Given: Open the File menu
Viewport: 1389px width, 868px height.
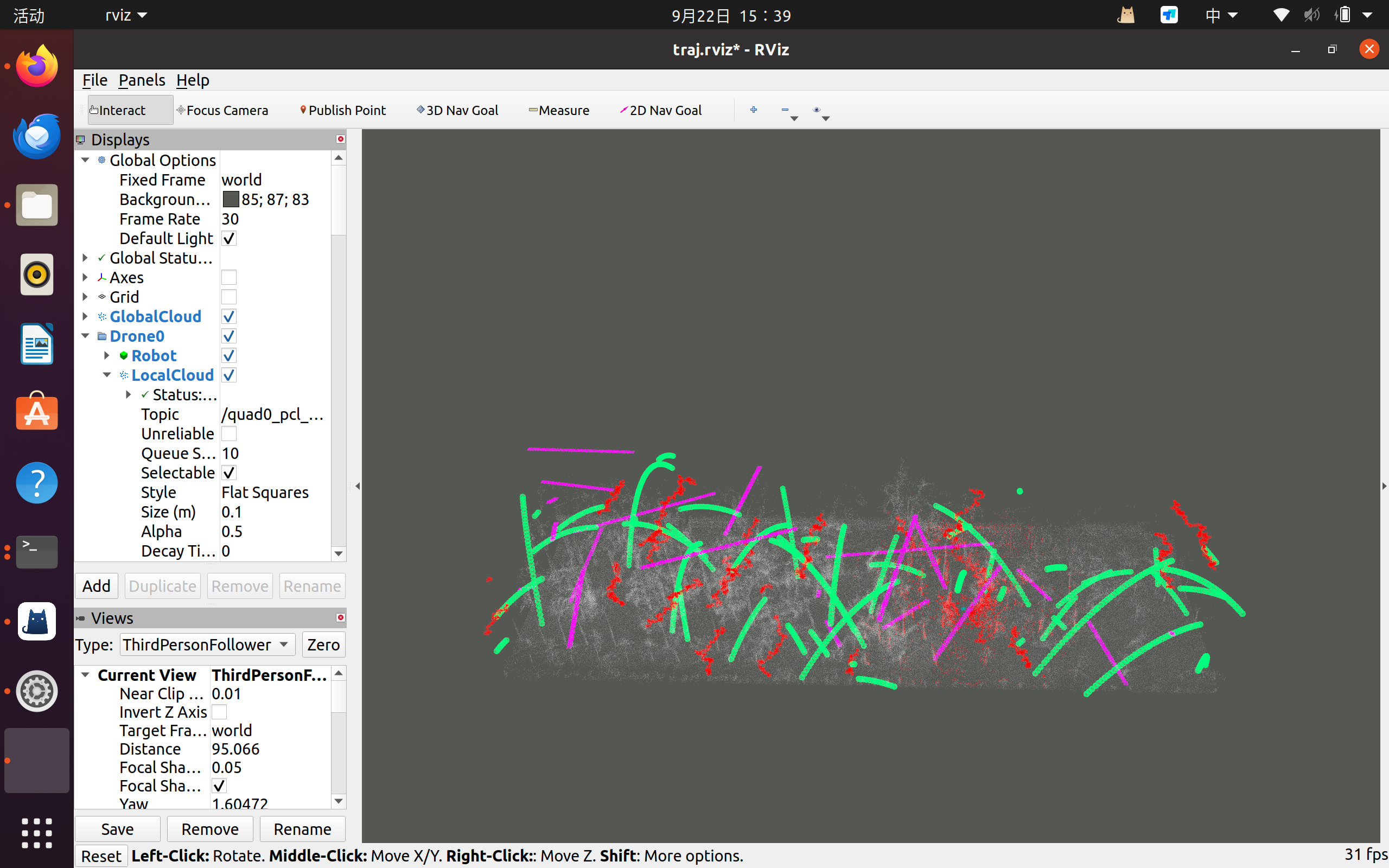Looking at the screenshot, I should click(x=95, y=80).
